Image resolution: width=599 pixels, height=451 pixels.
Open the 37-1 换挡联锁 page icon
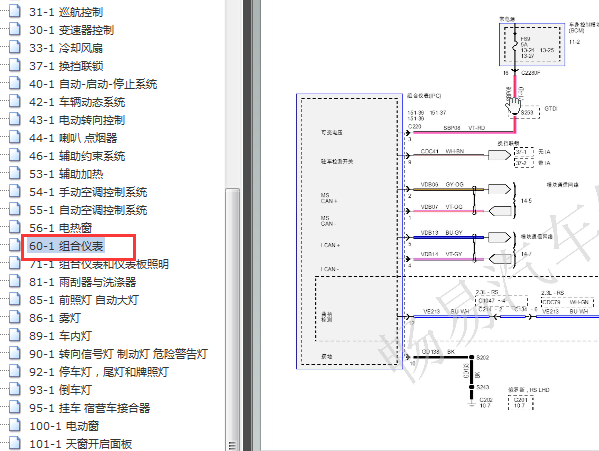click(x=15, y=65)
